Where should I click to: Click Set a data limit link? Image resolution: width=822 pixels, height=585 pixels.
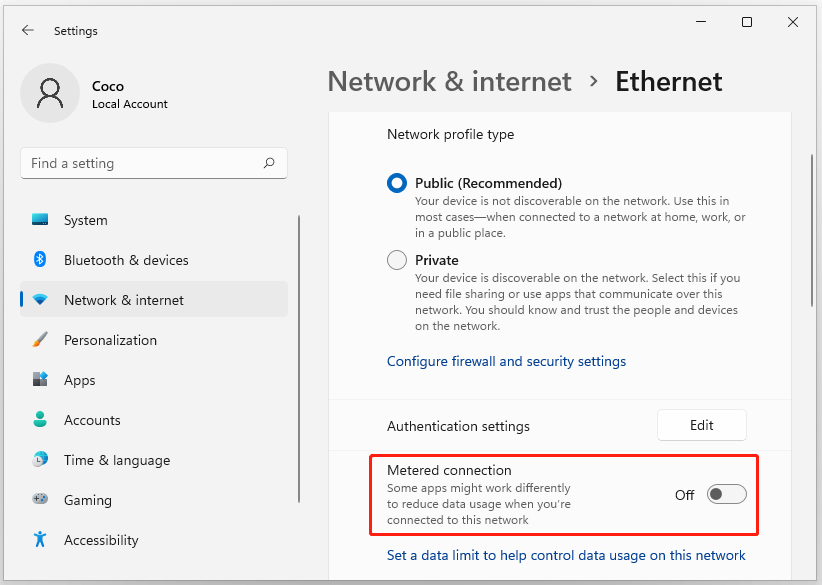(x=566, y=554)
